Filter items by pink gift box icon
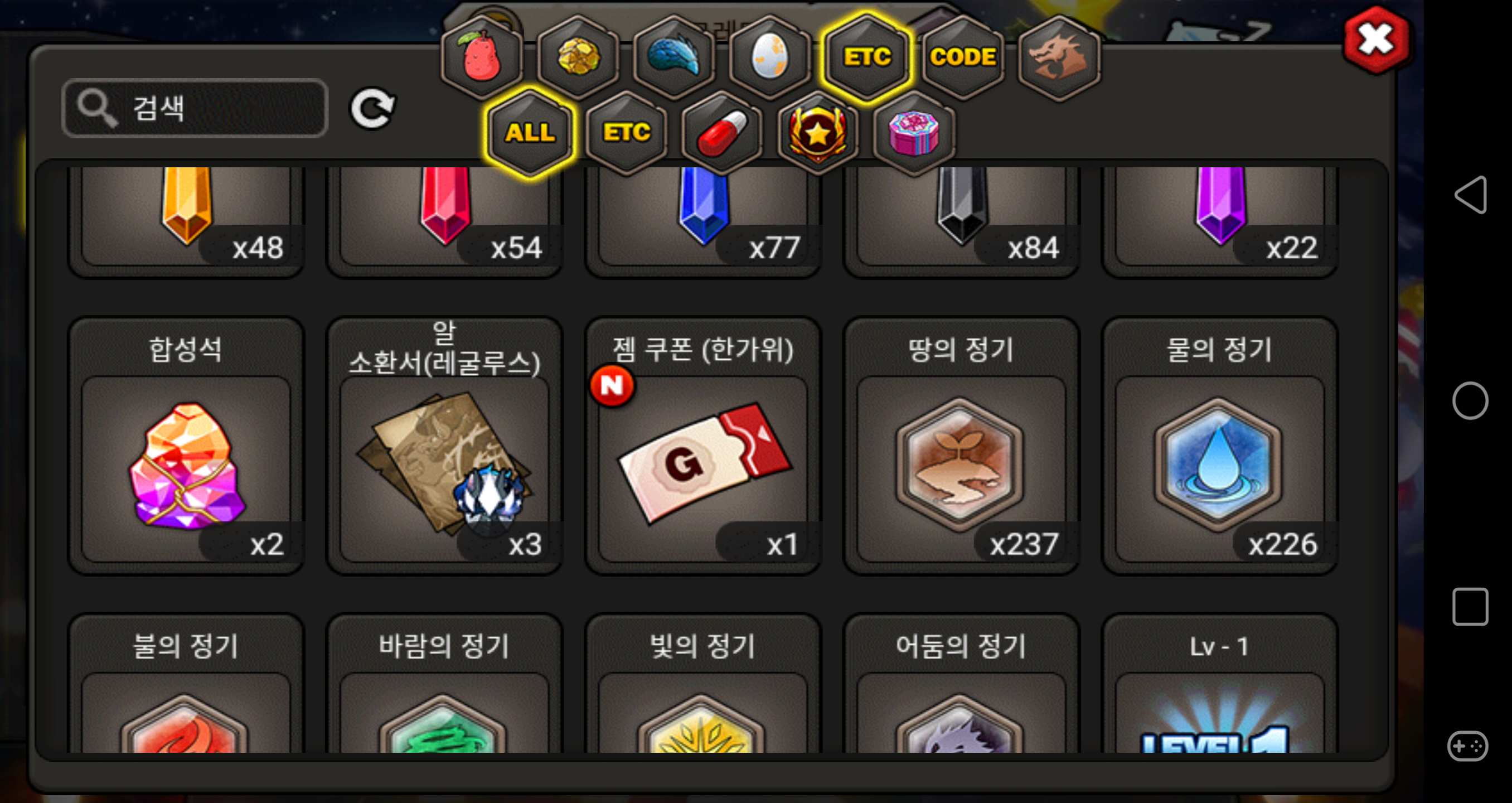1512x803 pixels. 914,132
